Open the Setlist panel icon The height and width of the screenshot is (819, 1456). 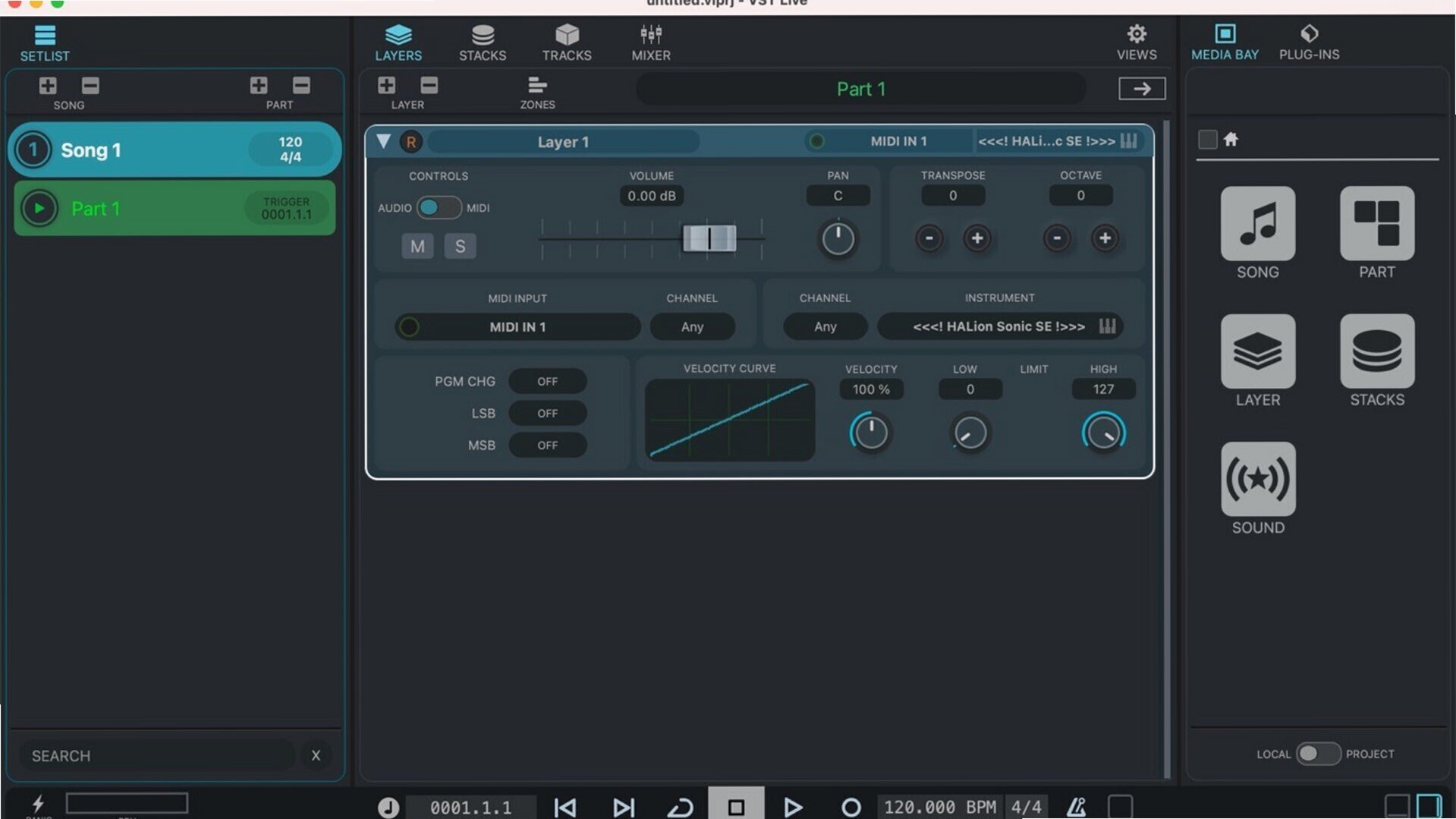(45, 43)
